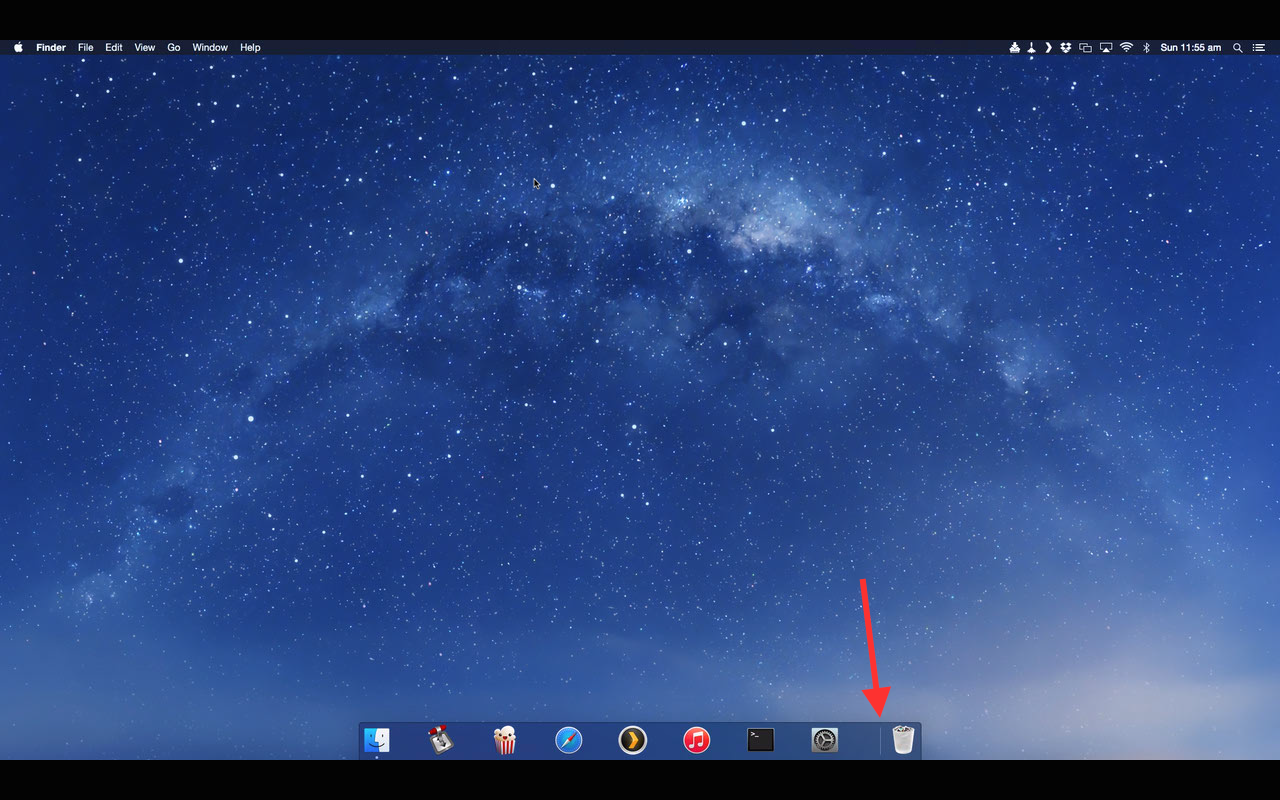
Task: Open the Dropbox menu bar icon
Action: pyautogui.click(x=1066, y=47)
